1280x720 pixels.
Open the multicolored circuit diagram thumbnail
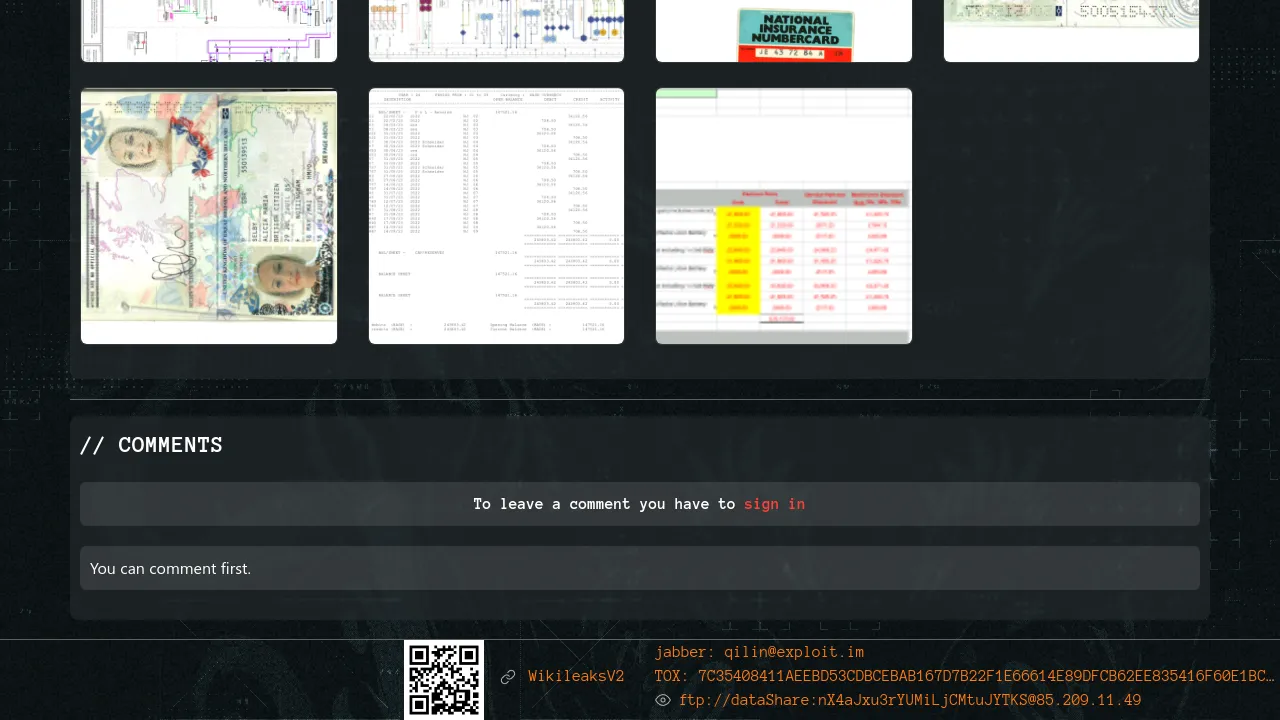coord(496,31)
